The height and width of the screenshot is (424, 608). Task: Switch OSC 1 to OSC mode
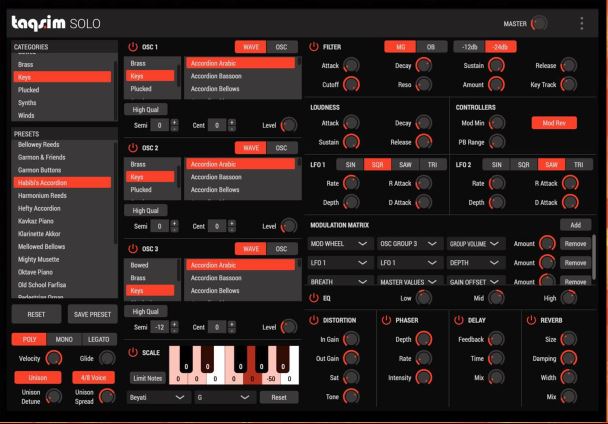click(282, 47)
